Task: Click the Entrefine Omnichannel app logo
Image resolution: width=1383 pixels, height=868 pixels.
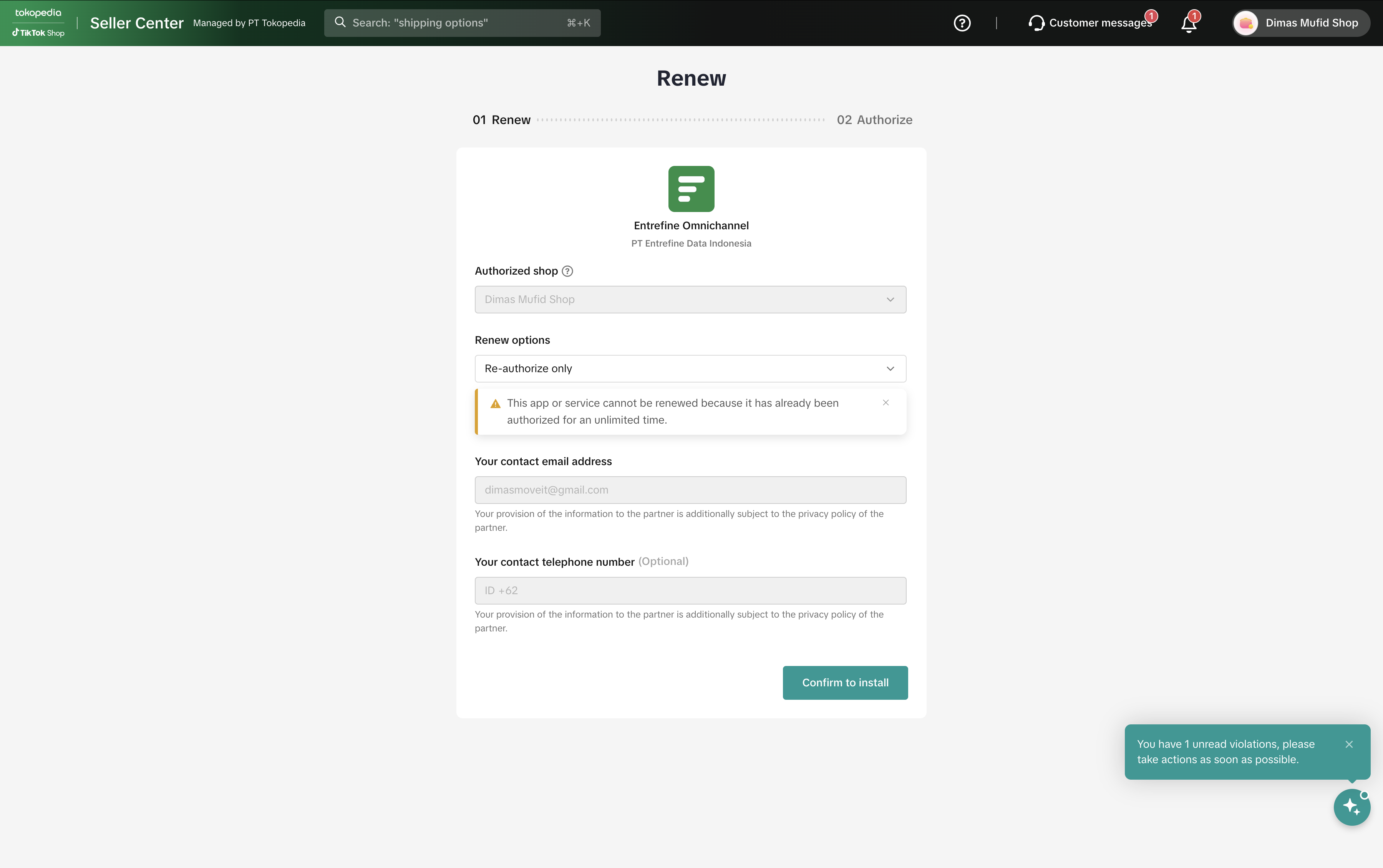Action: (x=691, y=189)
